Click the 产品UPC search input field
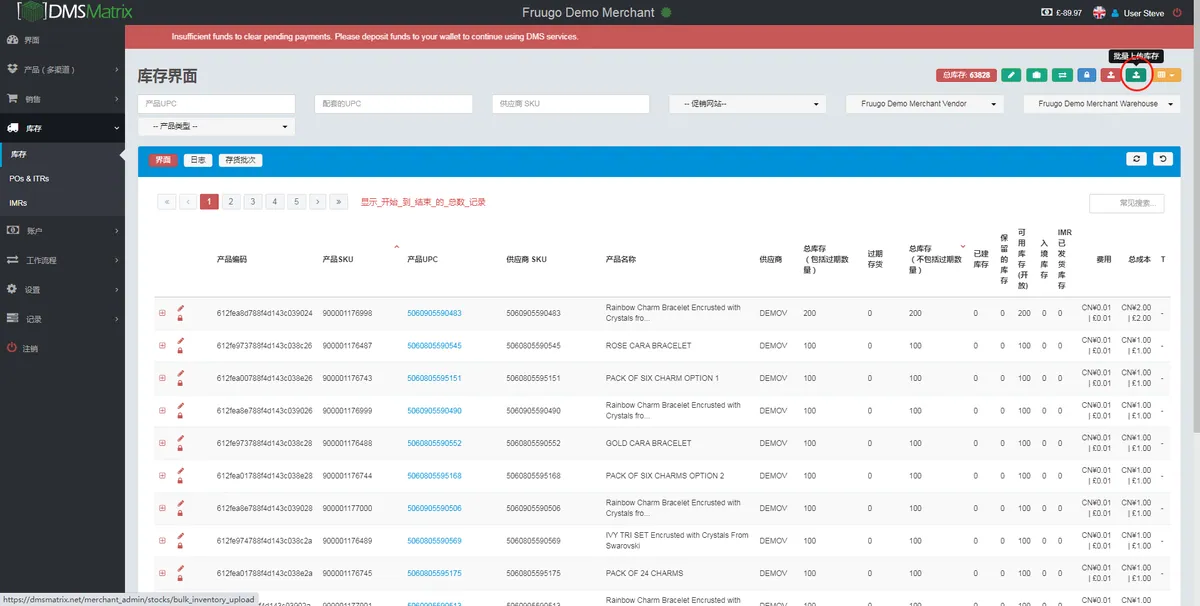Screen dimensions: 1200x606 [217, 104]
